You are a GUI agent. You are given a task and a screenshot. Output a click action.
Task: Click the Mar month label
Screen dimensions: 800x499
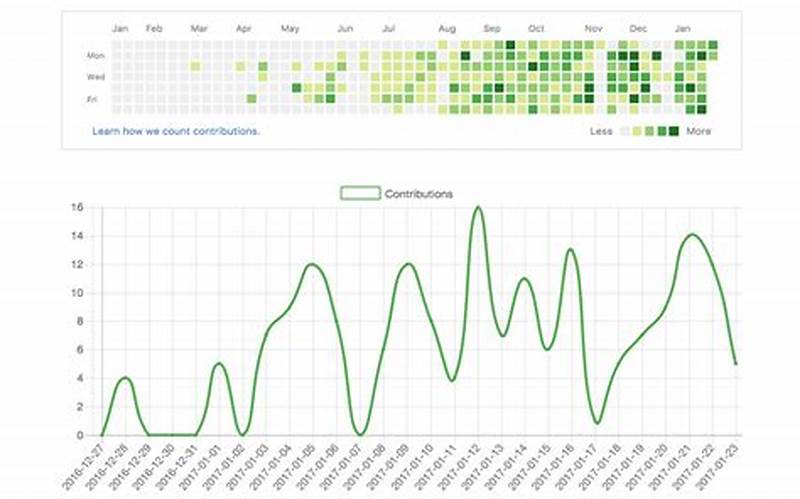(x=199, y=29)
